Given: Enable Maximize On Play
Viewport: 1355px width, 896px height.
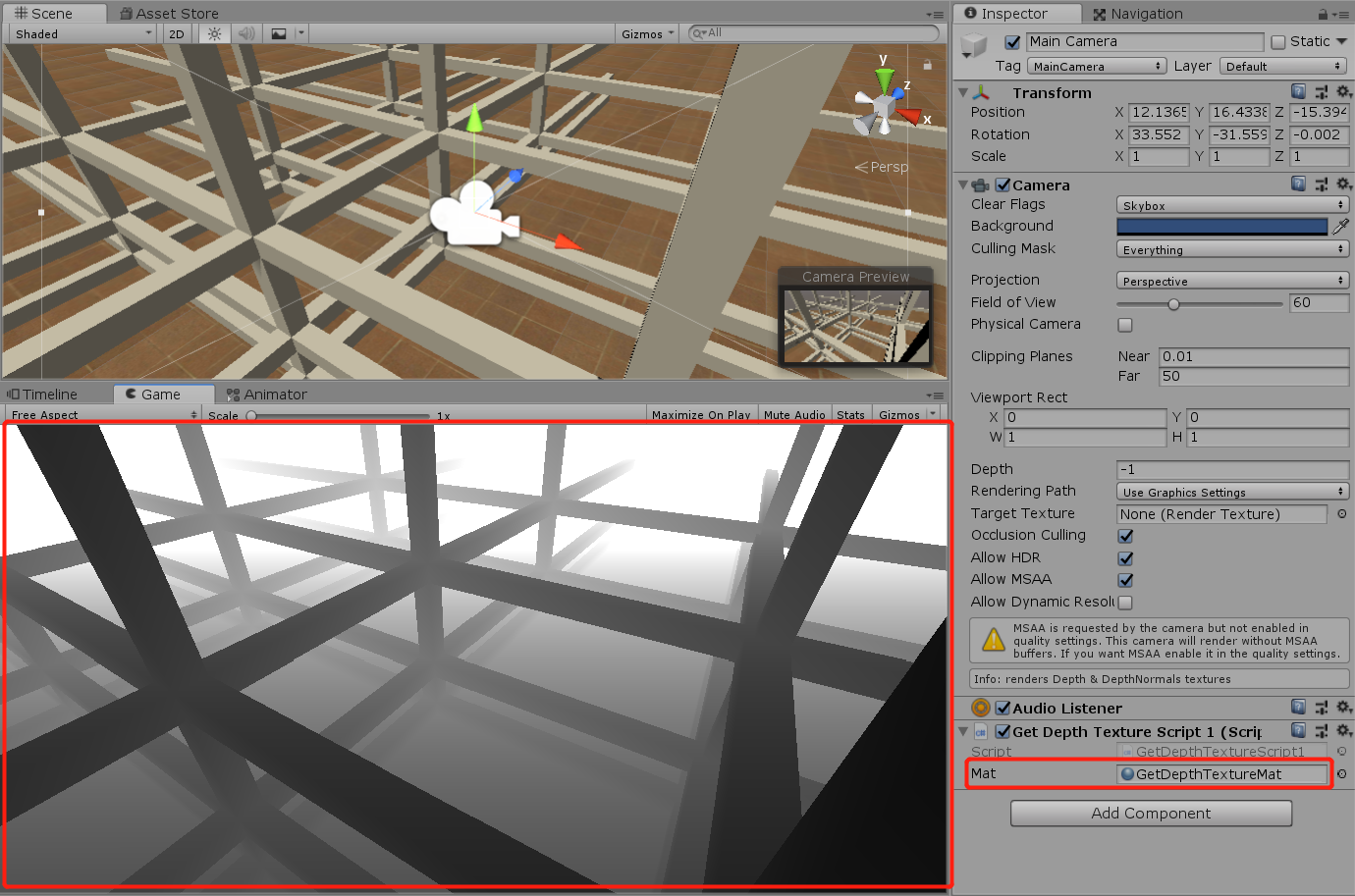Looking at the screenshot, I should tap(701, 414).
